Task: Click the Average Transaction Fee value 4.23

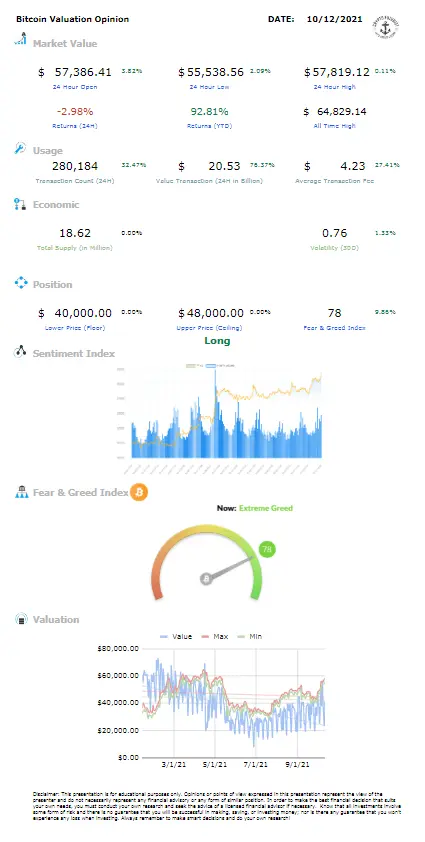Action: (352, 166)
